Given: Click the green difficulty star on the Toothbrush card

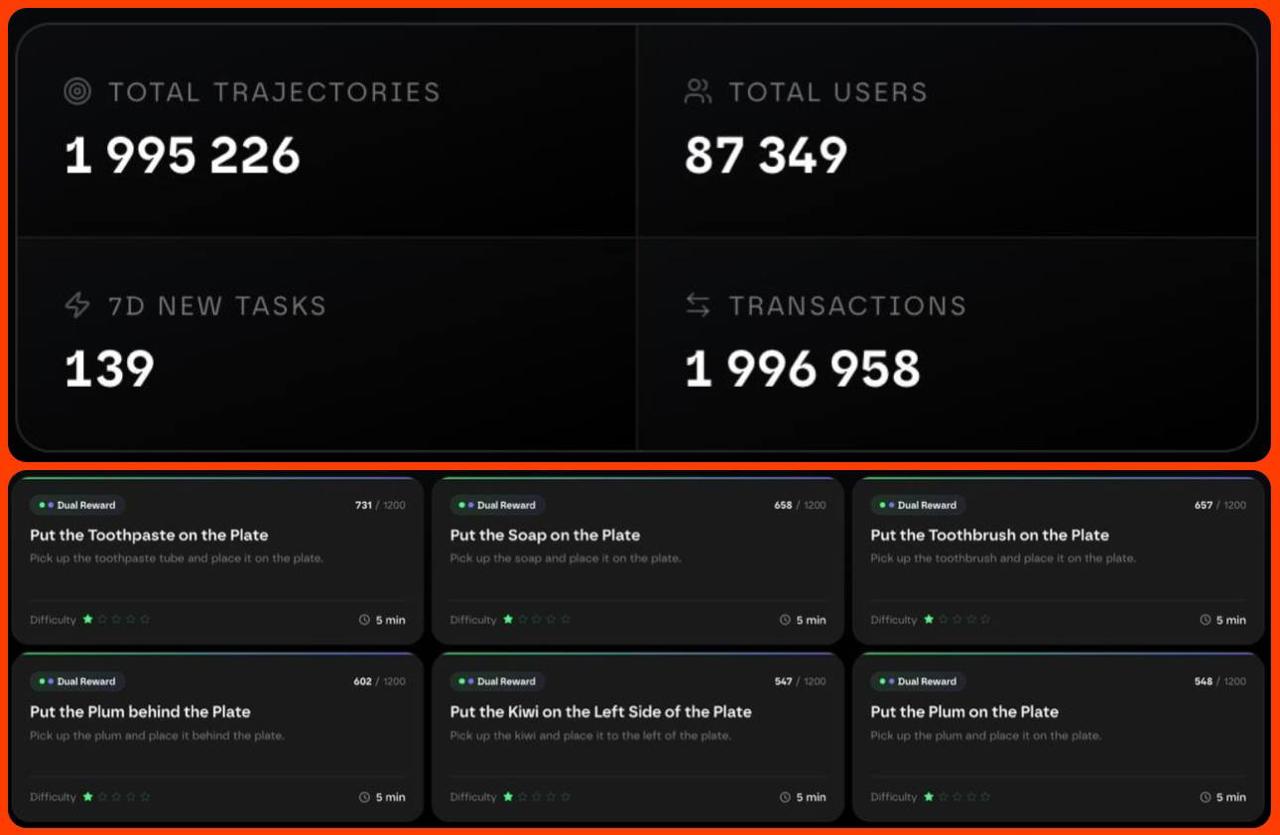Looking at the screenshot, I should click(x=928, y=620).
